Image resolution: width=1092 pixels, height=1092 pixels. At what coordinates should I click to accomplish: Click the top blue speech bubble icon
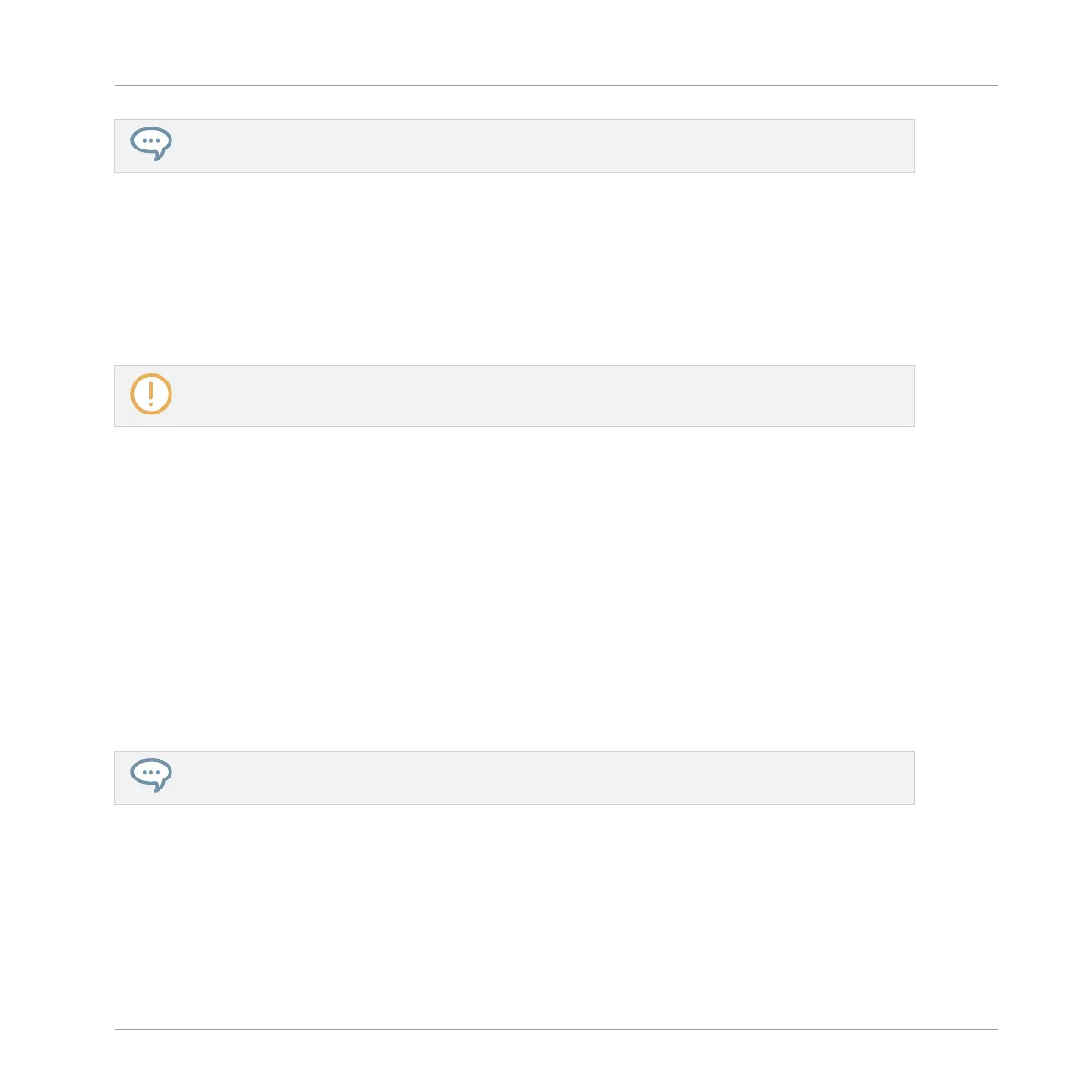click(x=151, y=144)
